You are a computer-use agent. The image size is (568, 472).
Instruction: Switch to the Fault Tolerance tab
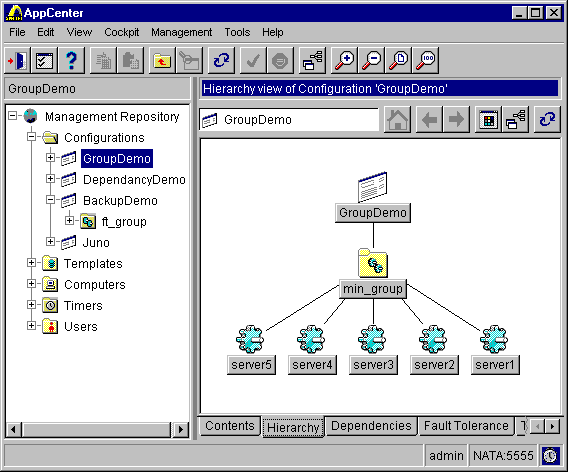pos(466,426)
